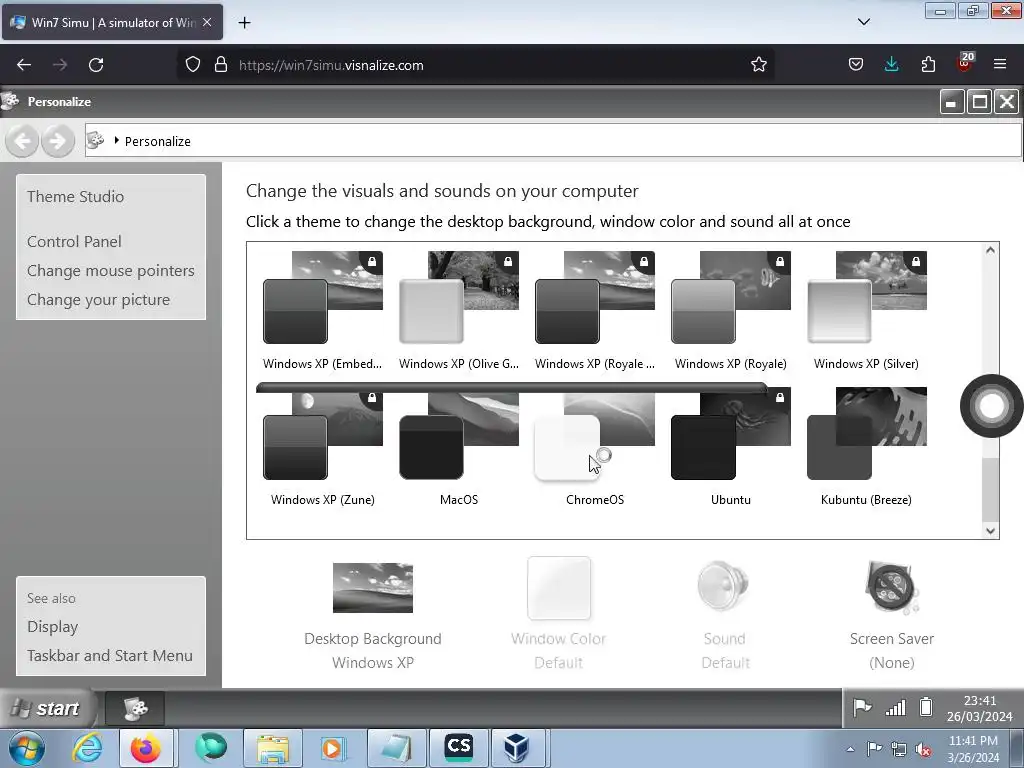This screenshot has height=768, width=1024.
Task: Open the extensions puzzle icon
Action: coord(928,65)
